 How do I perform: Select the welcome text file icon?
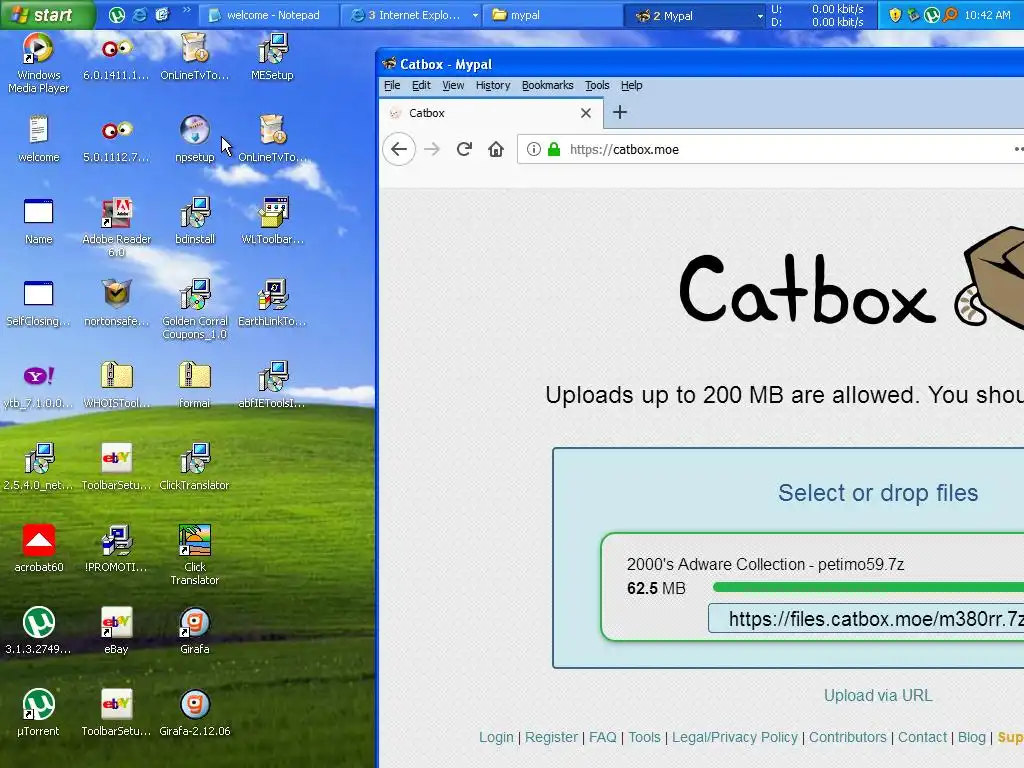pos(38,138)
